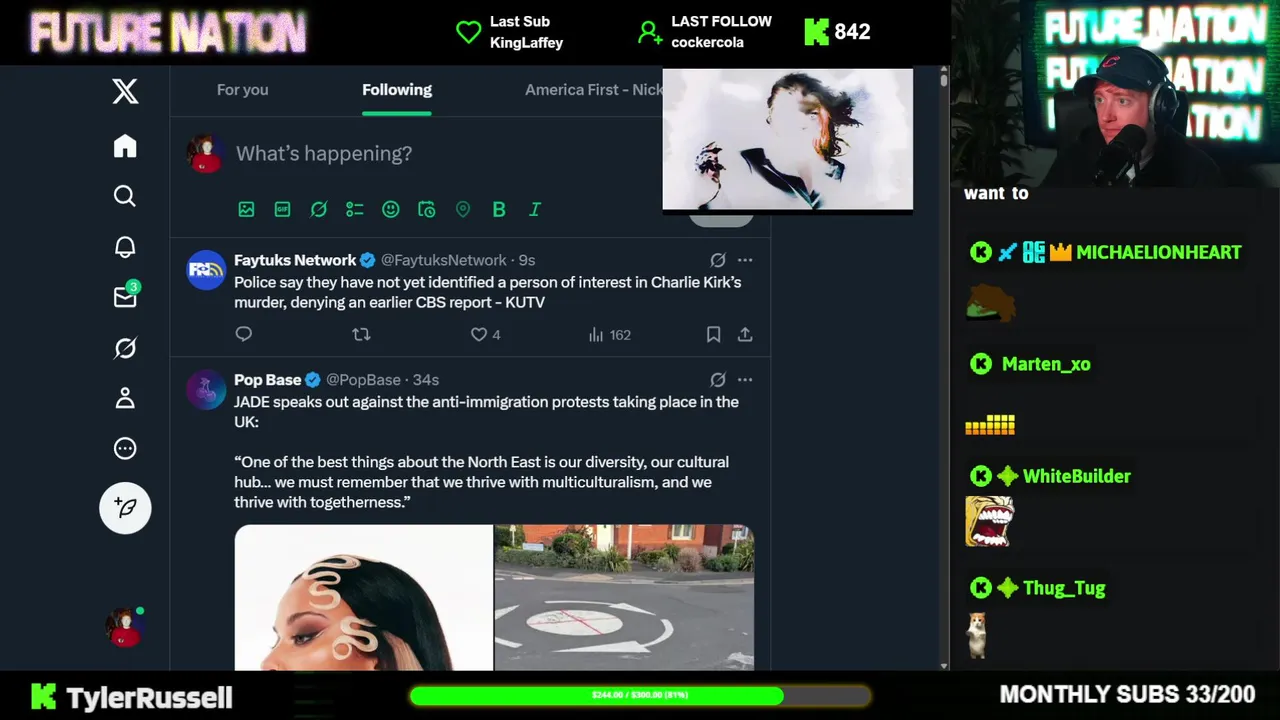Add a poll to the post
The image size is (1280, 720).
click(x=354, y=209)
